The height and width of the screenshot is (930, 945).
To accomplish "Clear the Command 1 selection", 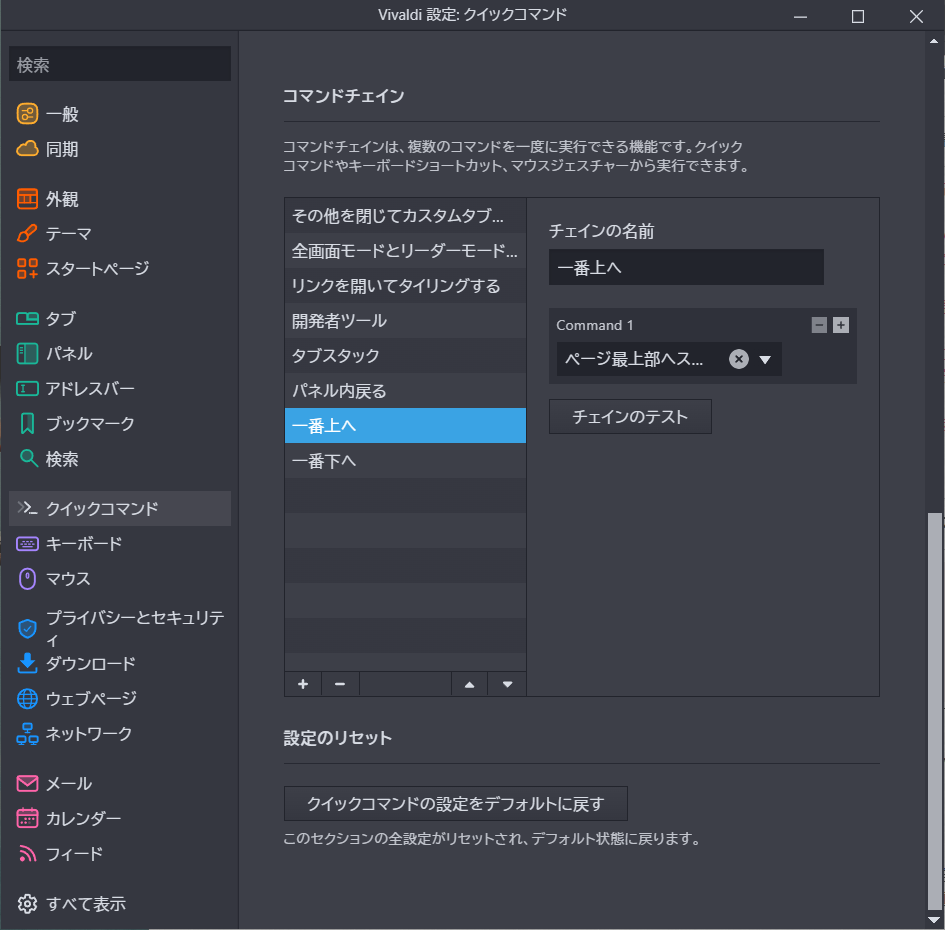I will (x=739, y=360).
